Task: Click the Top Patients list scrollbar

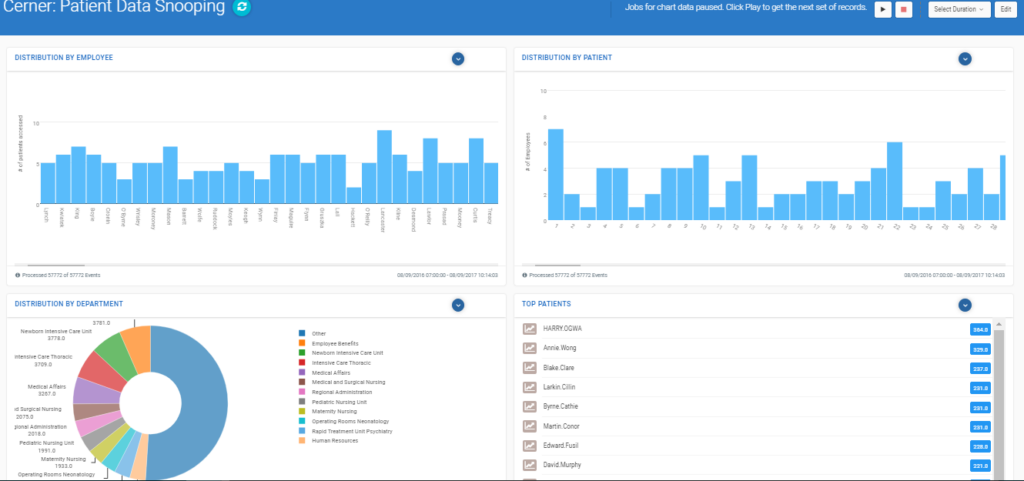Action: 998,400
